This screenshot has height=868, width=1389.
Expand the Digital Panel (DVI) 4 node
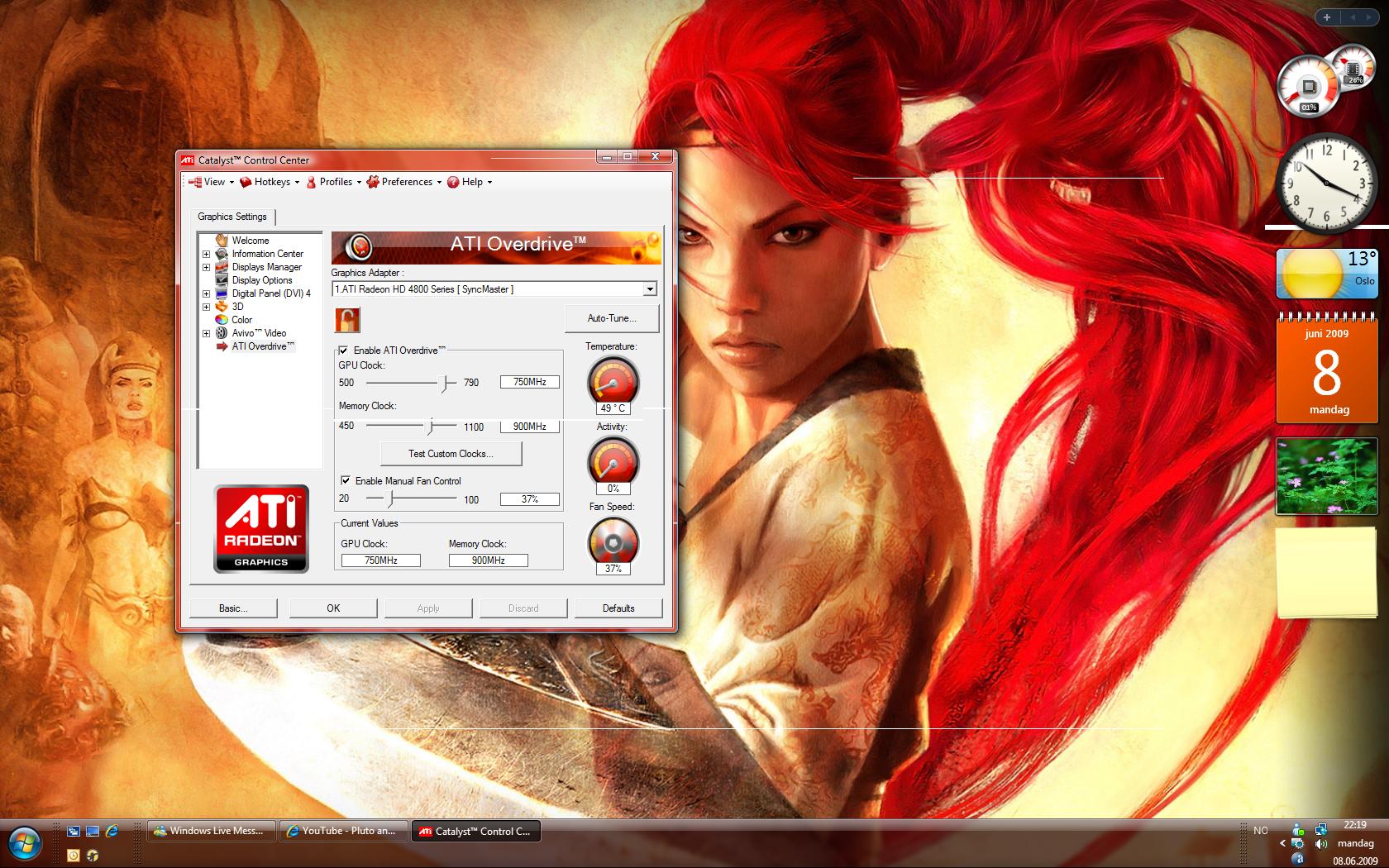[207, 293]
